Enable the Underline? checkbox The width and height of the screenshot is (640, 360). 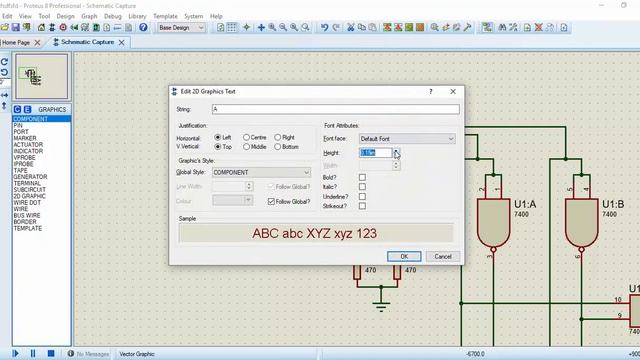362,196
